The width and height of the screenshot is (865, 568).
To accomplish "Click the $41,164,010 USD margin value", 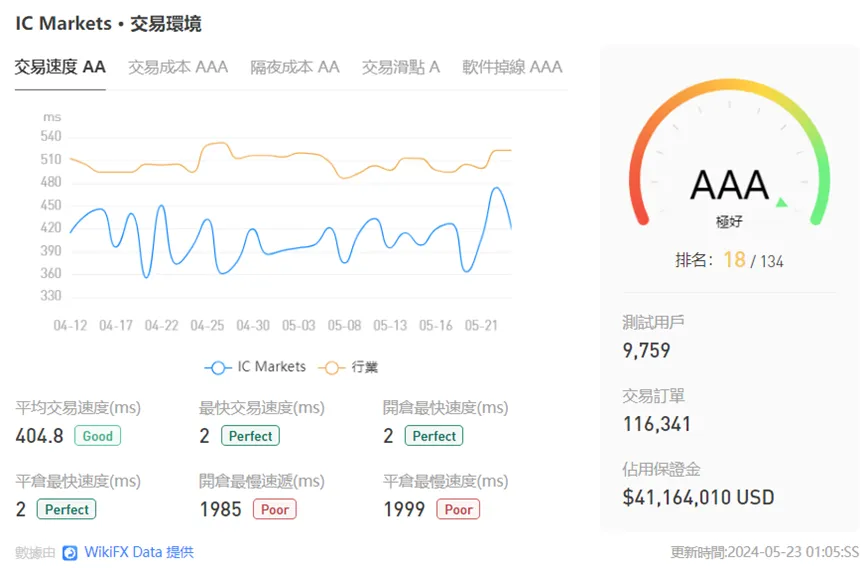I will (x=698, y=498).
